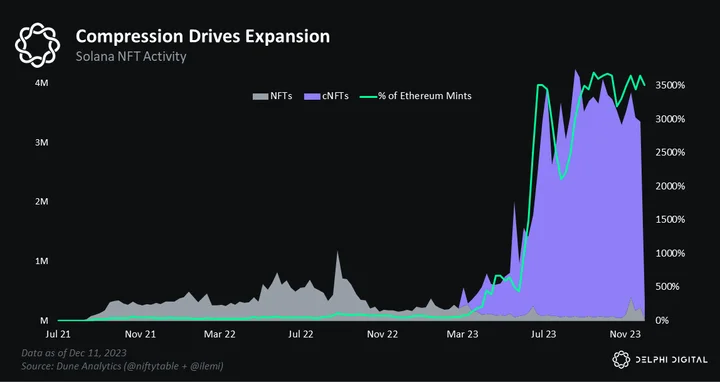Viewport: 720px width, 382px height.
Task: Click the 'Mar 22' x-axis label
Action: coord(220,334)
